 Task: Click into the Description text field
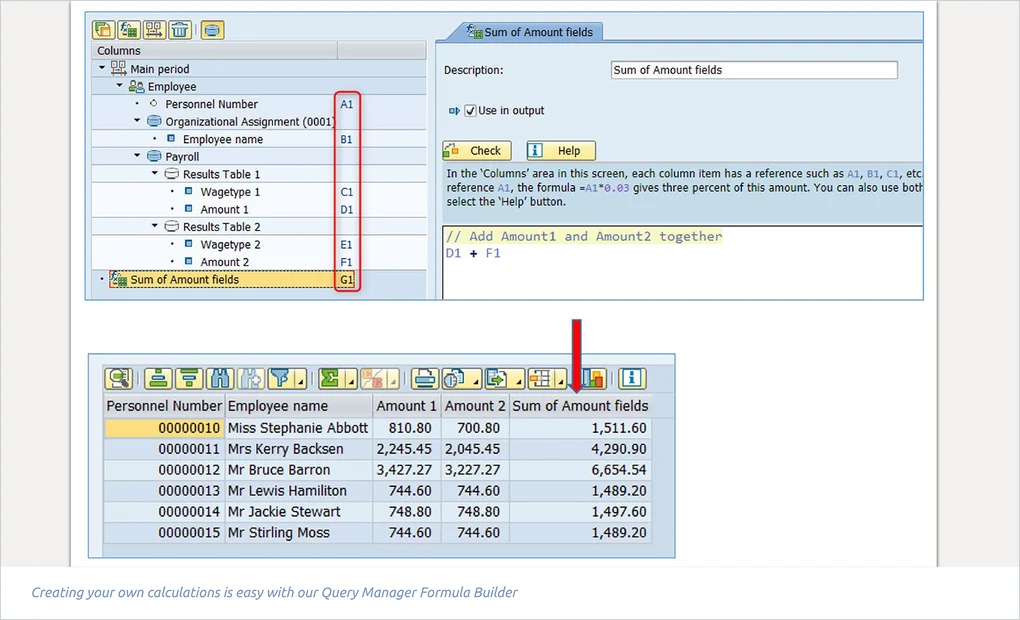pyautogui.click(x=753, y=70)
